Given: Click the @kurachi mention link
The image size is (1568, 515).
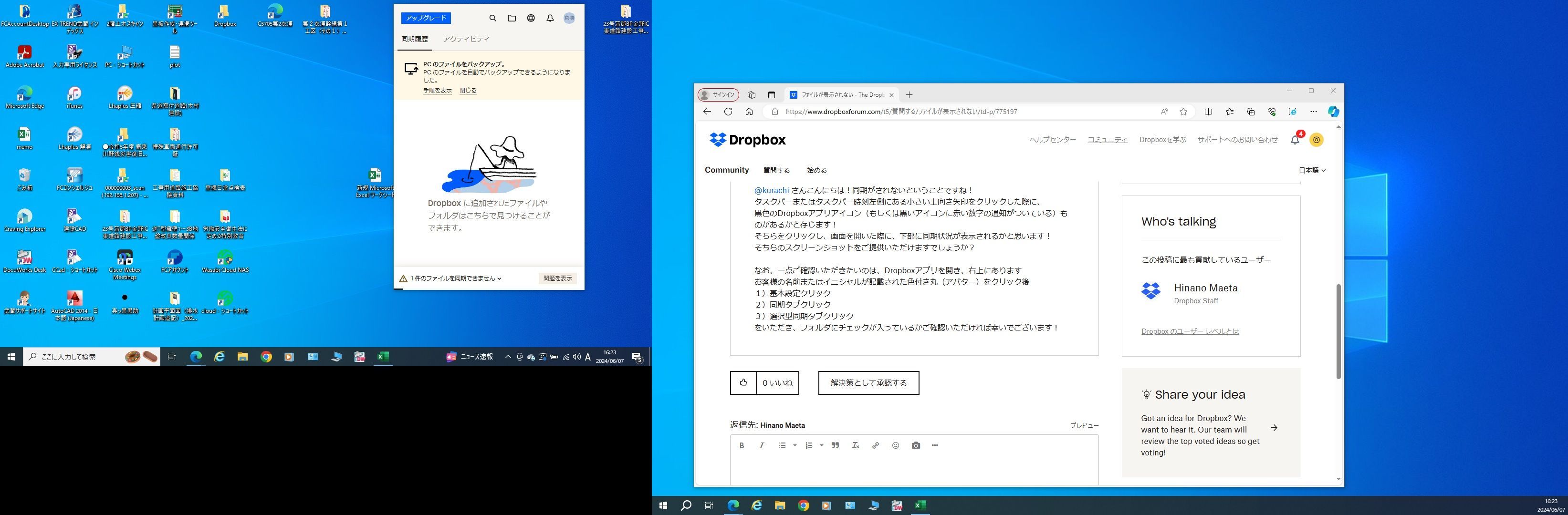Looking at the screenshot, I should 771,190.
